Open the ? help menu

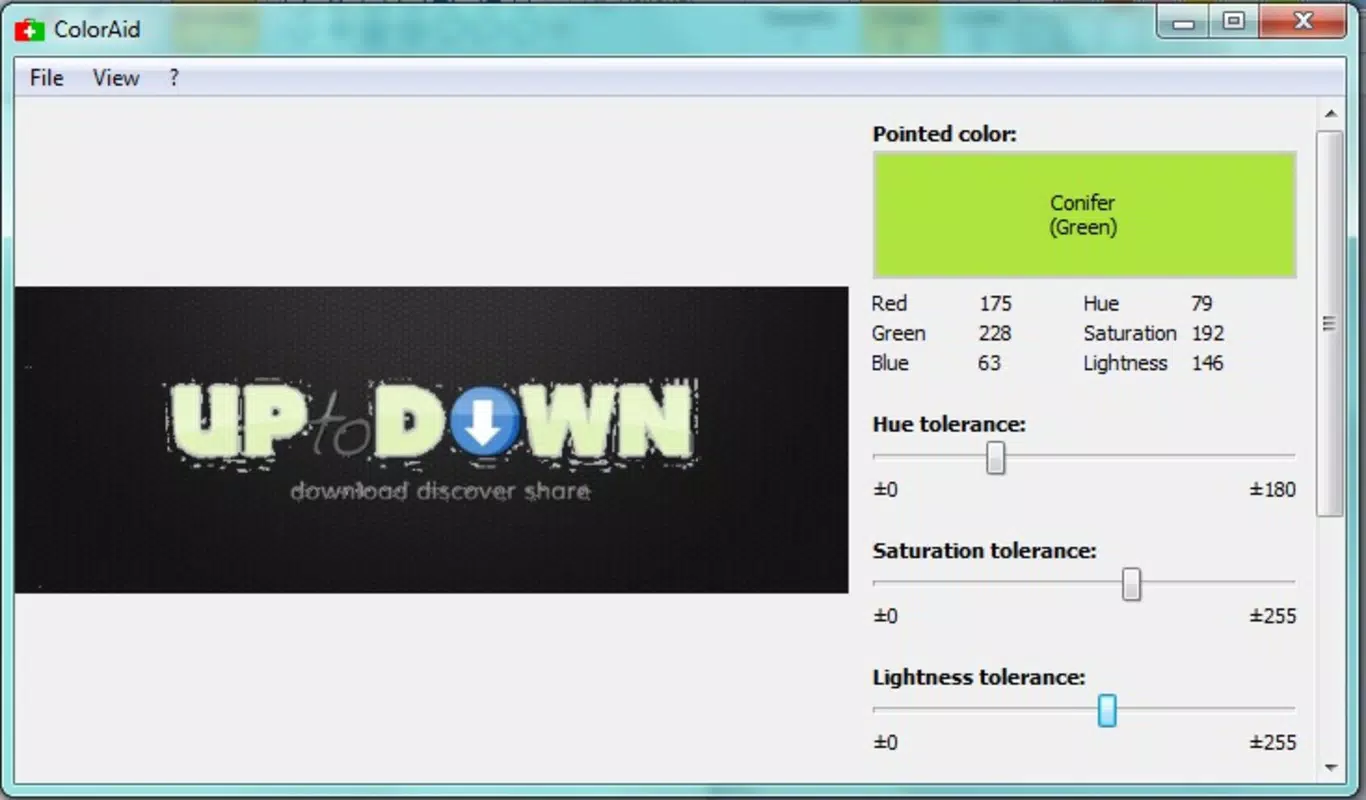pos(174,78)
